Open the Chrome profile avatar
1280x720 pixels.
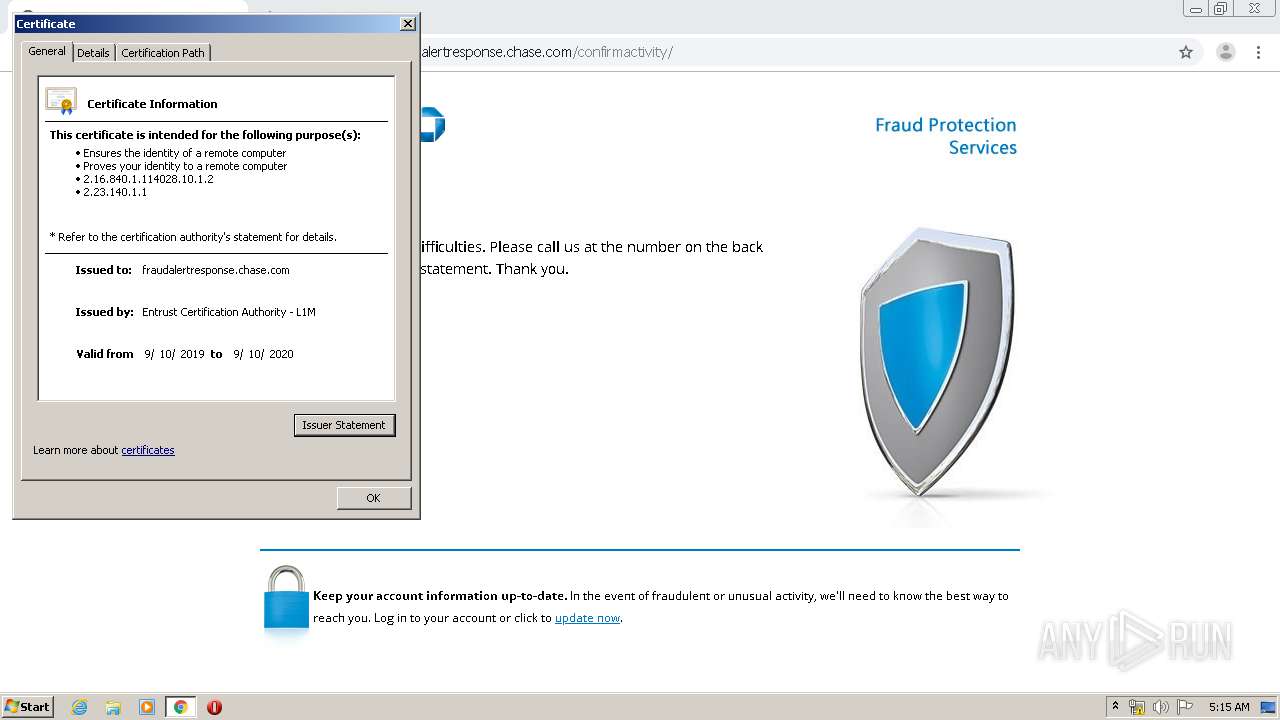[x=1225, y=52]
